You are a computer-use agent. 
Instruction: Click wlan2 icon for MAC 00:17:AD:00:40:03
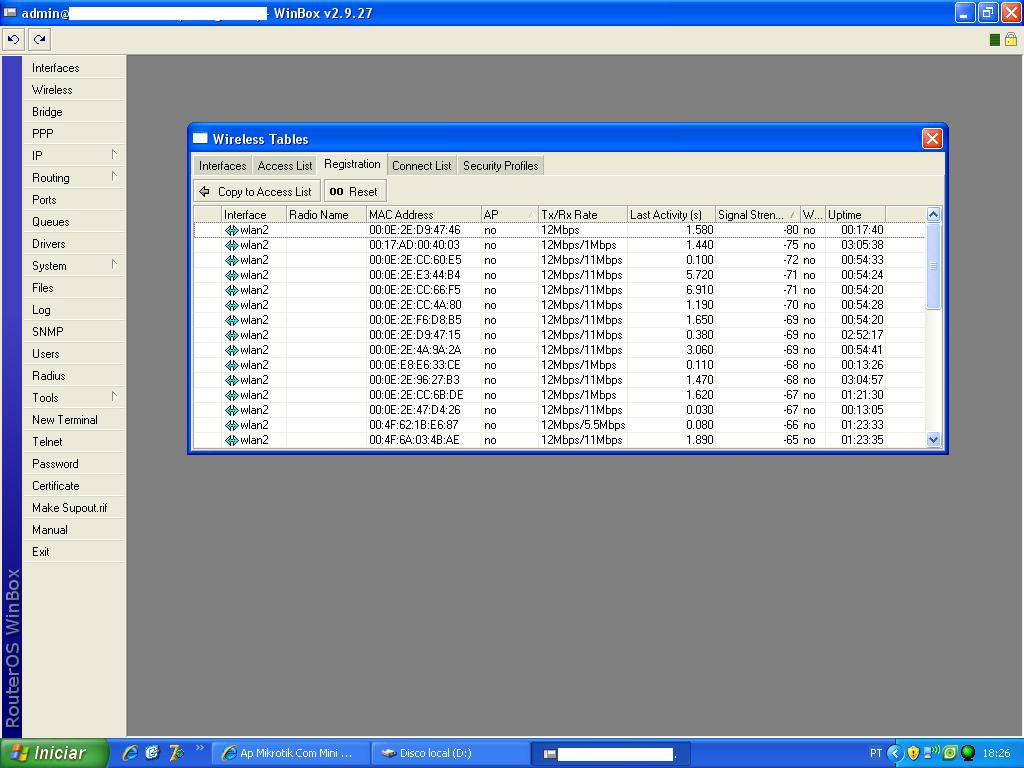(x=231, y=245)
